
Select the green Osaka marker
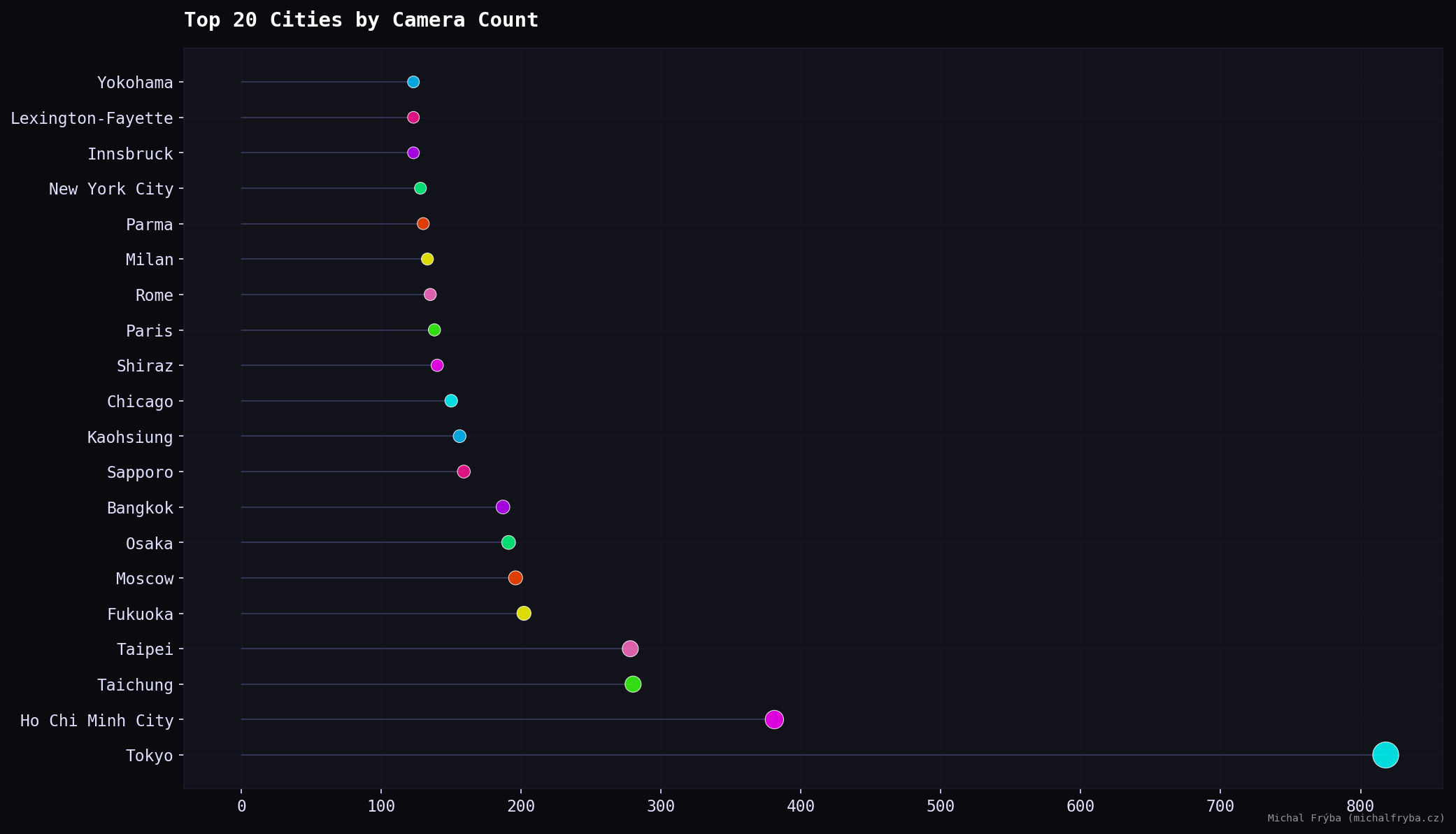[508, 542]
